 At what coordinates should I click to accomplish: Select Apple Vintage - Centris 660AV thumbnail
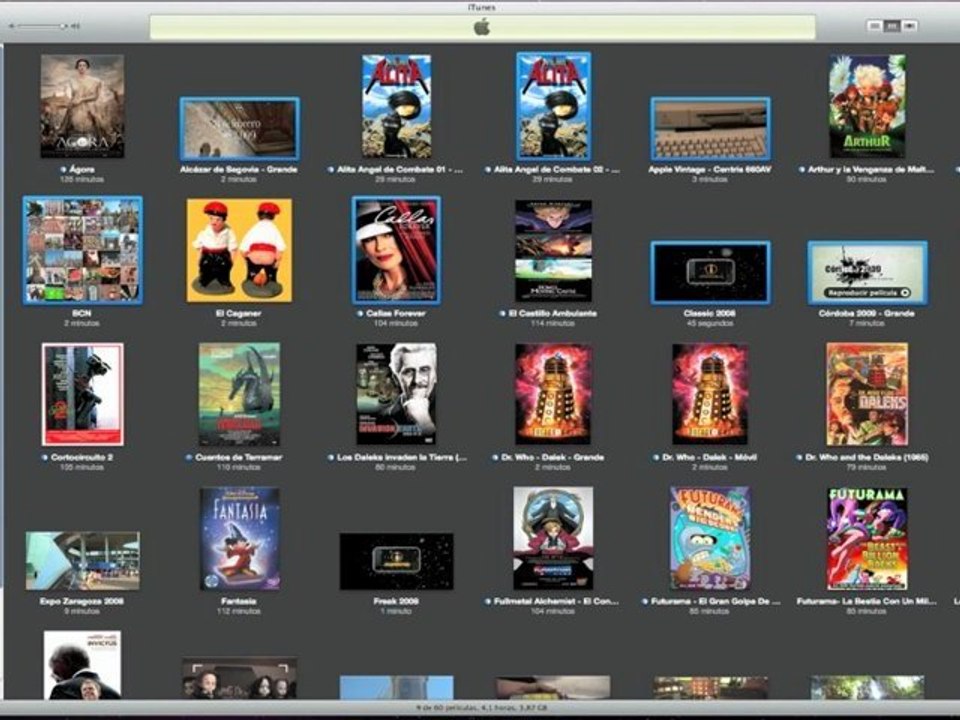(x=710, y=129)
